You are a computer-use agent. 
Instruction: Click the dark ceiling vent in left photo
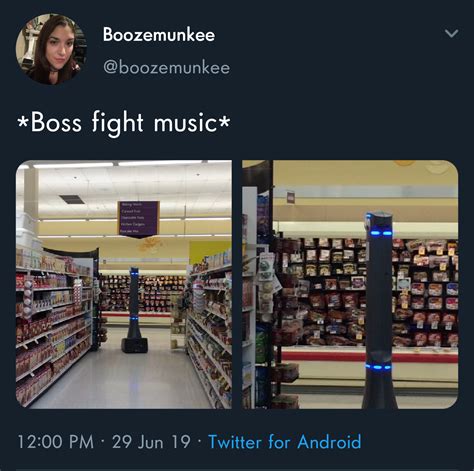click(x=72, y=199)
